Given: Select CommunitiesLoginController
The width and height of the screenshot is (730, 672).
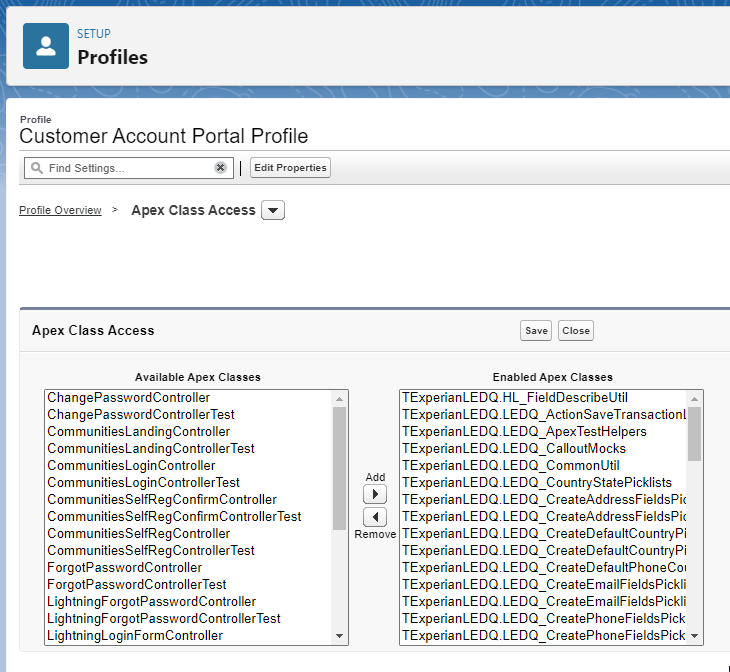Looking at the screenshot, I should point(189,466).
